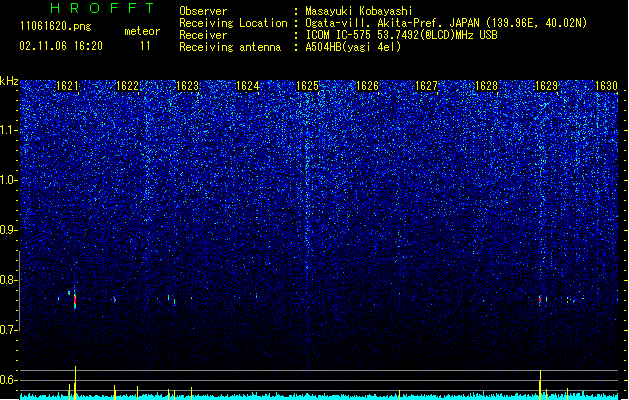629x400 pixels.
Task: Select observer name Masayuki Kobayashi
Action: [359, 11]
